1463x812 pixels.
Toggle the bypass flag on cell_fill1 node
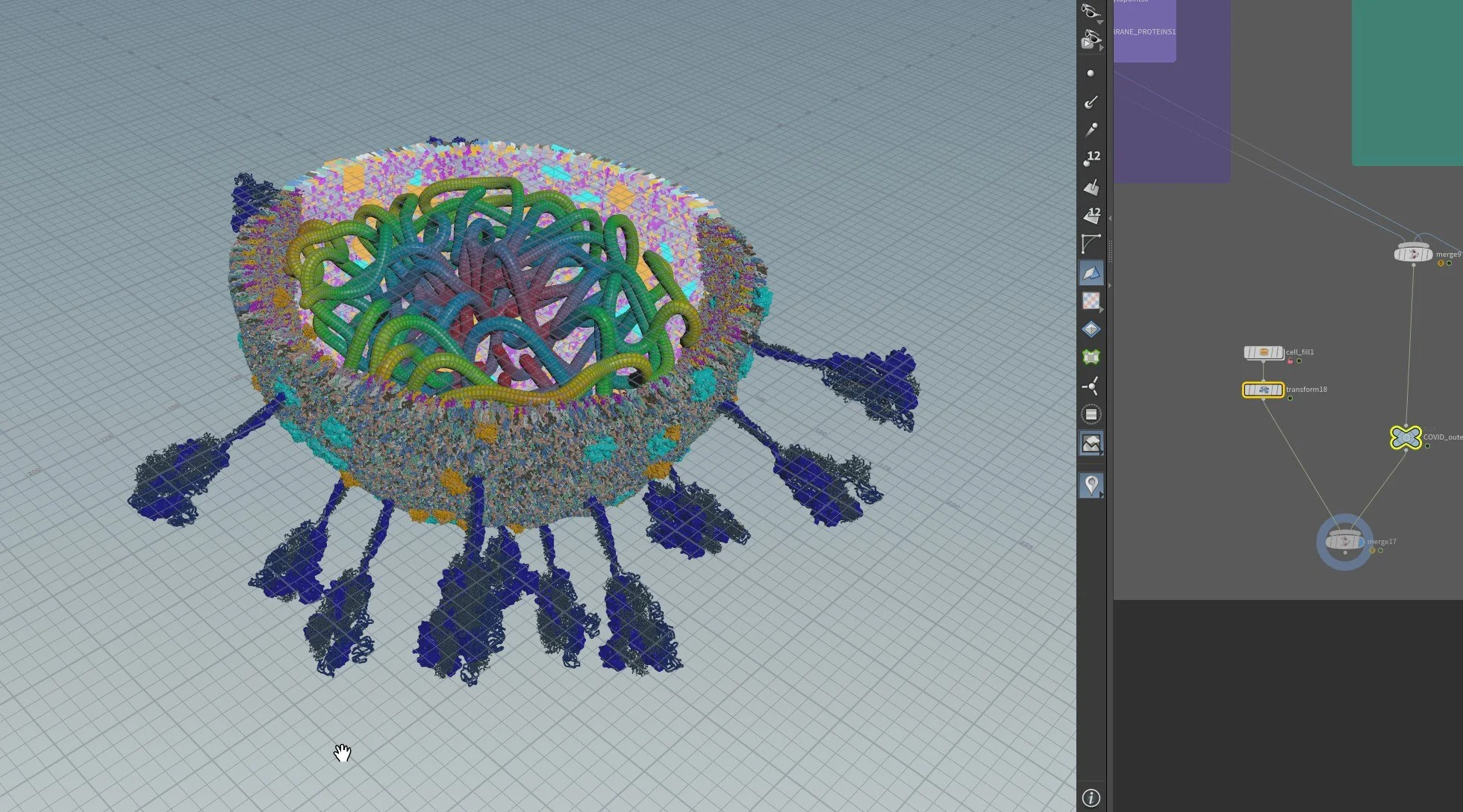(x=1248, y=352)
